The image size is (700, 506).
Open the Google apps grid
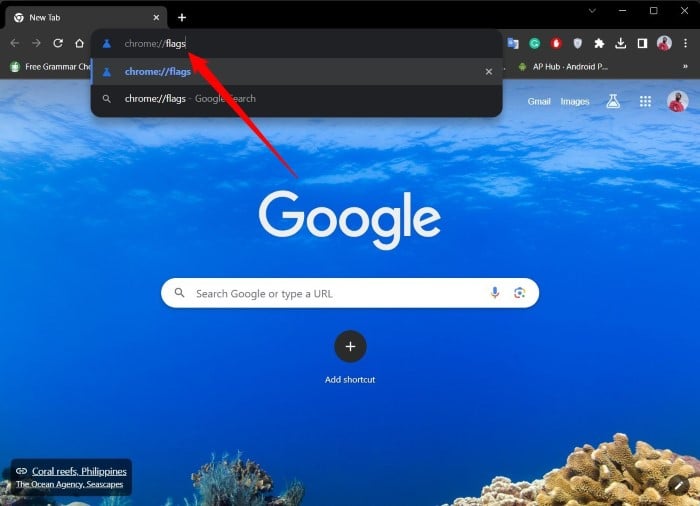tap(645, 101)
